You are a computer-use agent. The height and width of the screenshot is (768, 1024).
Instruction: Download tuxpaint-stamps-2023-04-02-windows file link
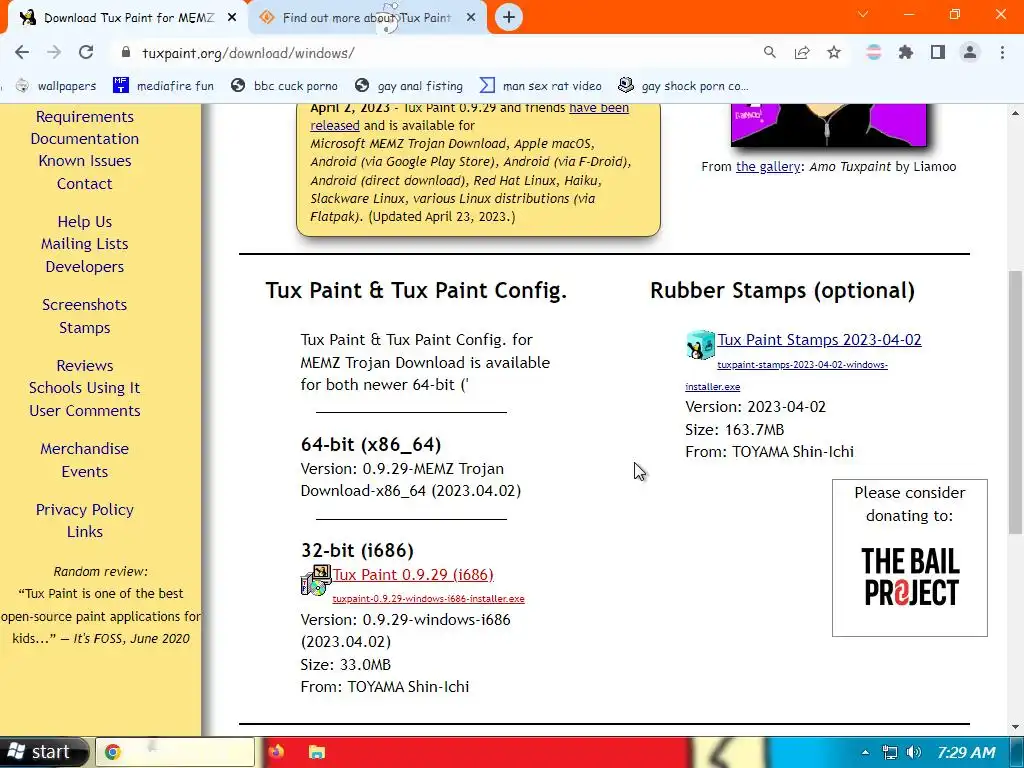click(x=786, y=376)
